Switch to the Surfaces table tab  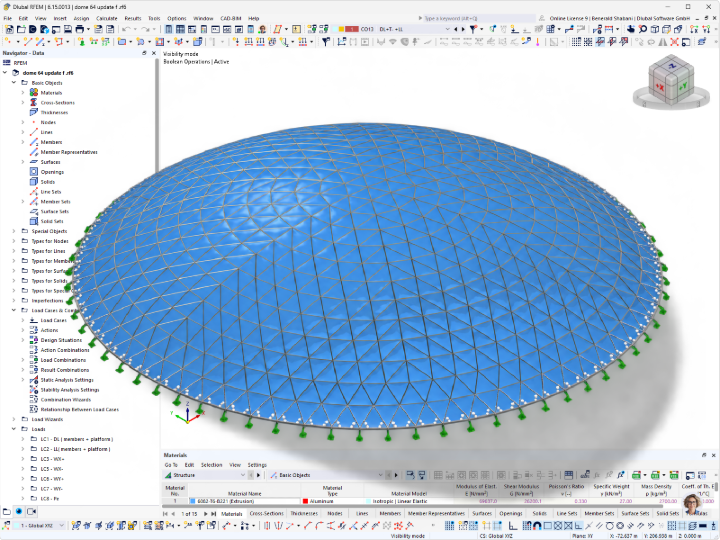point(482,513)
